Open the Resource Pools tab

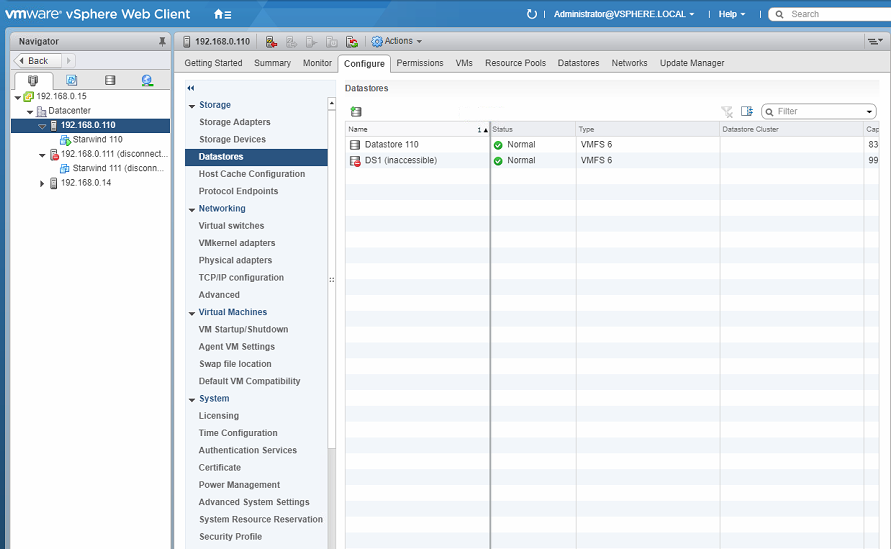(515, 63)
